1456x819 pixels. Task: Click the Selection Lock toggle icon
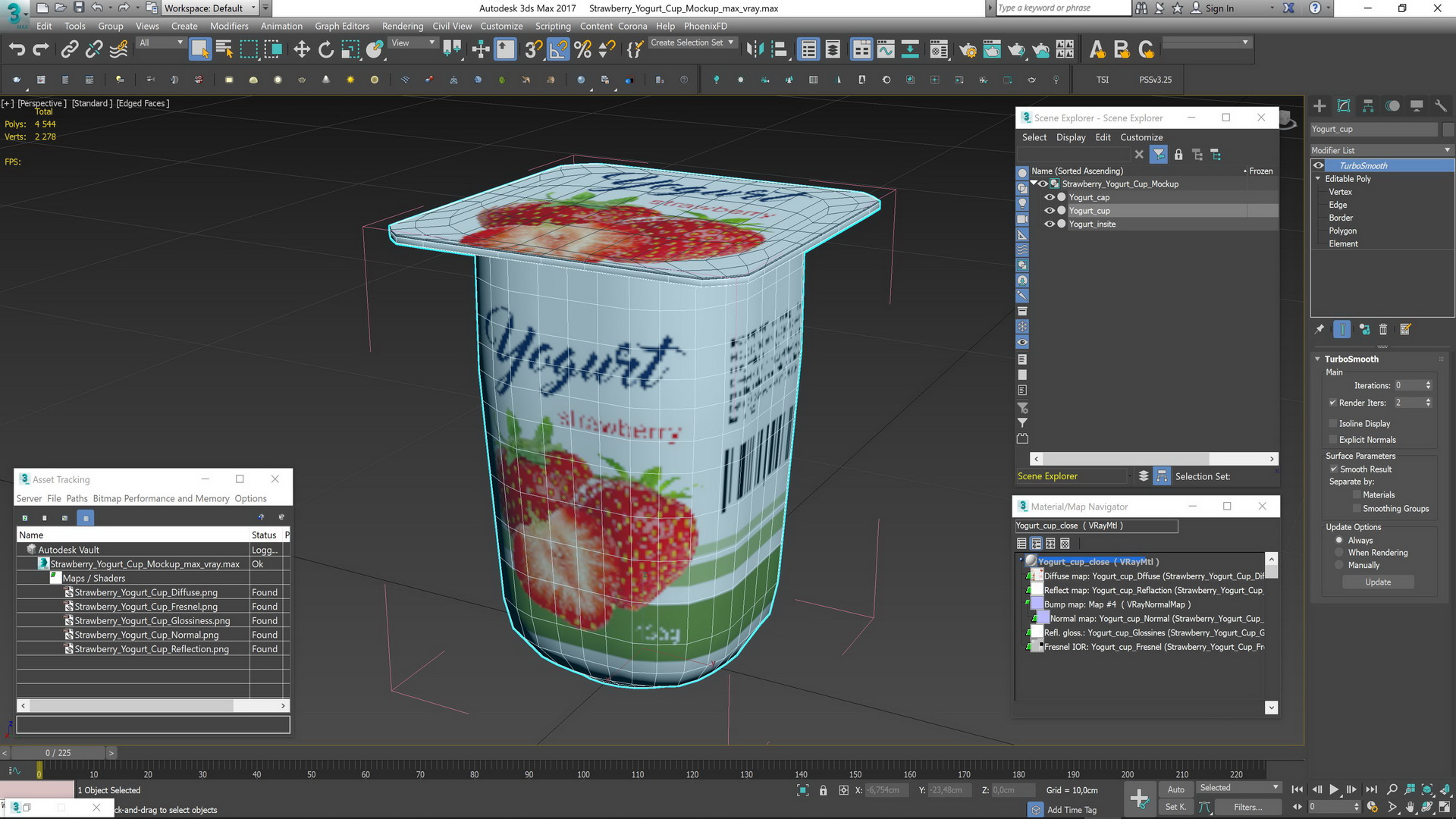823,790
